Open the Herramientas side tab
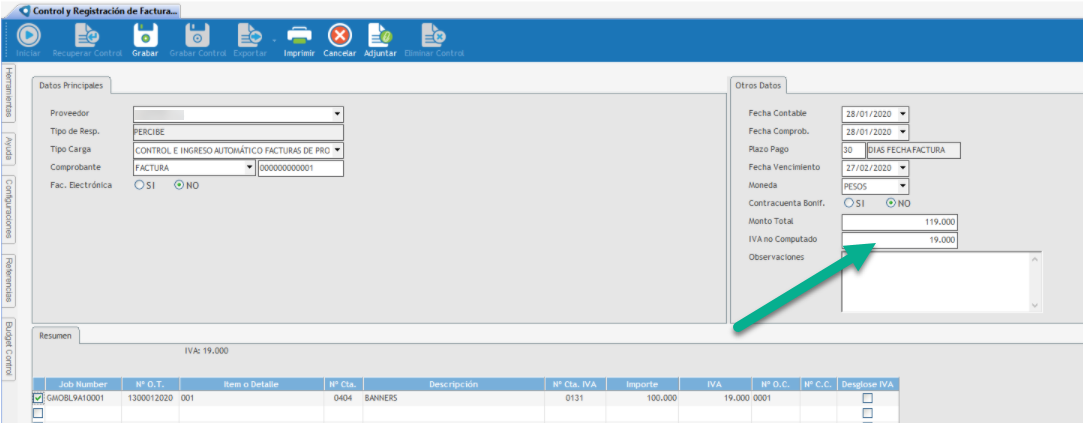Screen dimensions: 1083x423 click(x=8, y=94)
